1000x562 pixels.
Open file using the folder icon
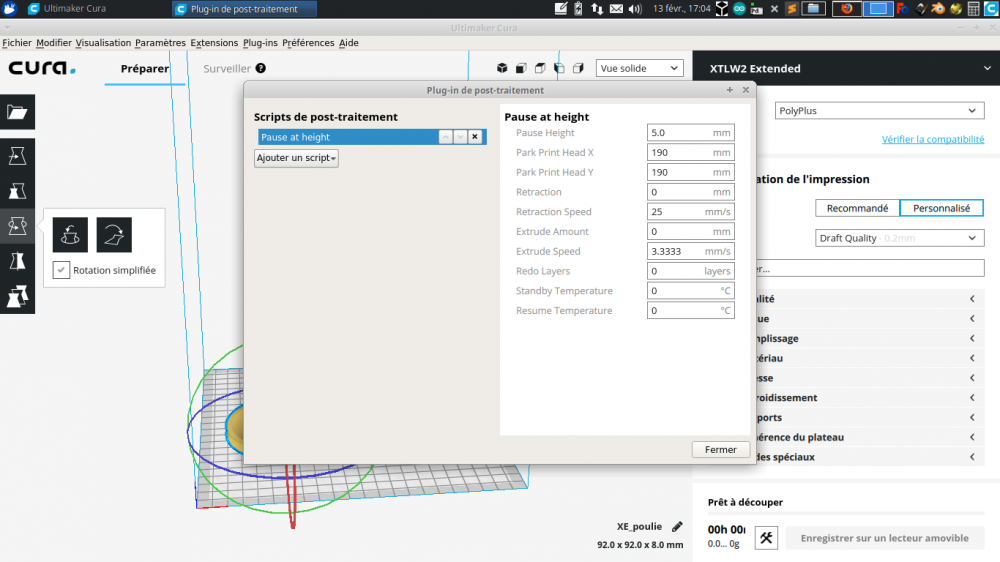tap(17, 112)
